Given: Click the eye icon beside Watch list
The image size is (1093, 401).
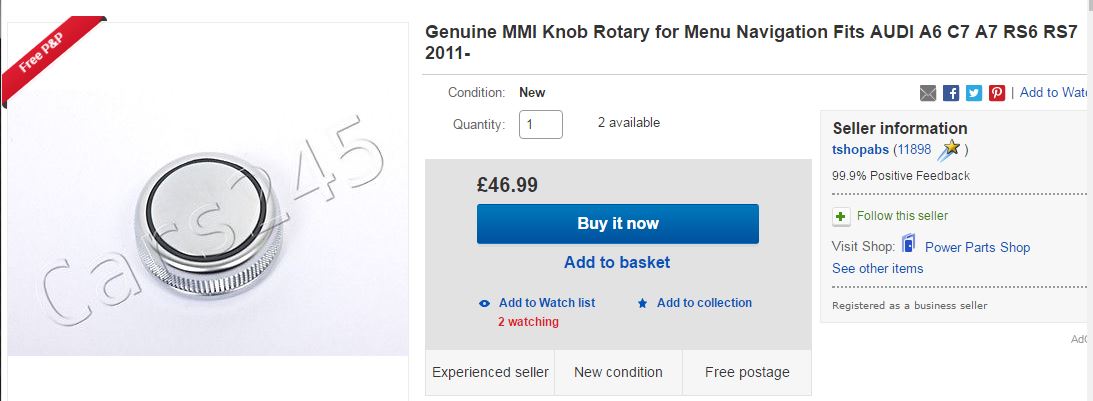Looking at the screenshot, I should pos(485,303).
